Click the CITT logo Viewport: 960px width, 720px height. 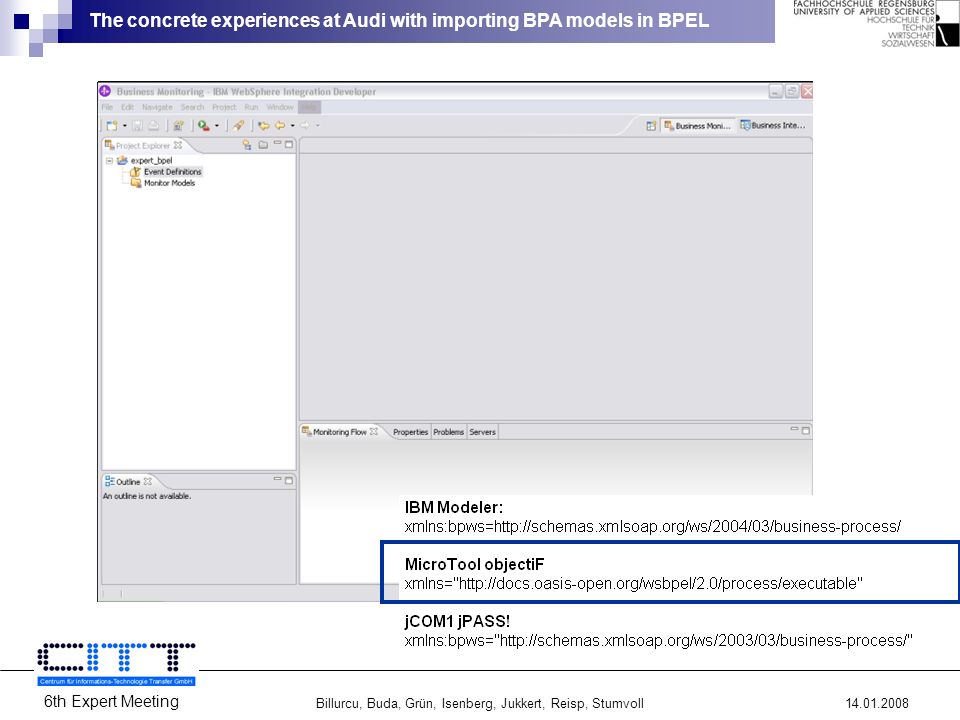pos(116,664)
